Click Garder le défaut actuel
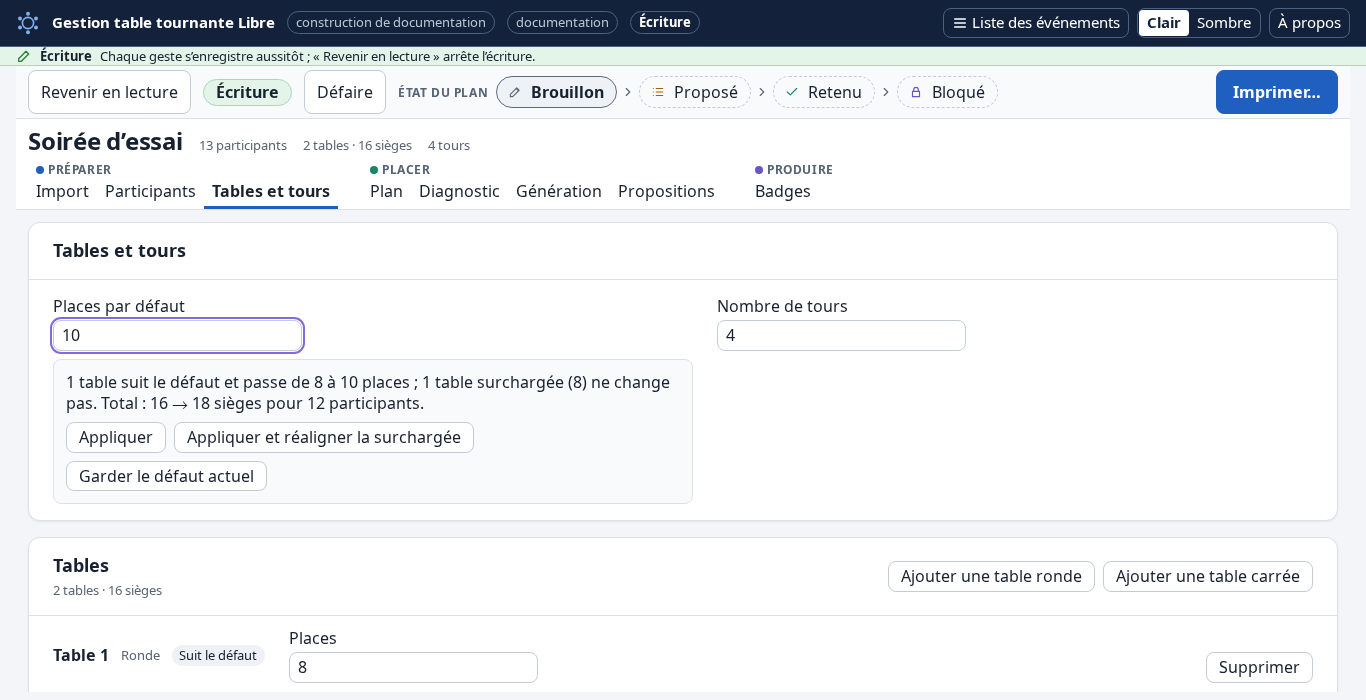1366x700 pixels. (166, 476)
